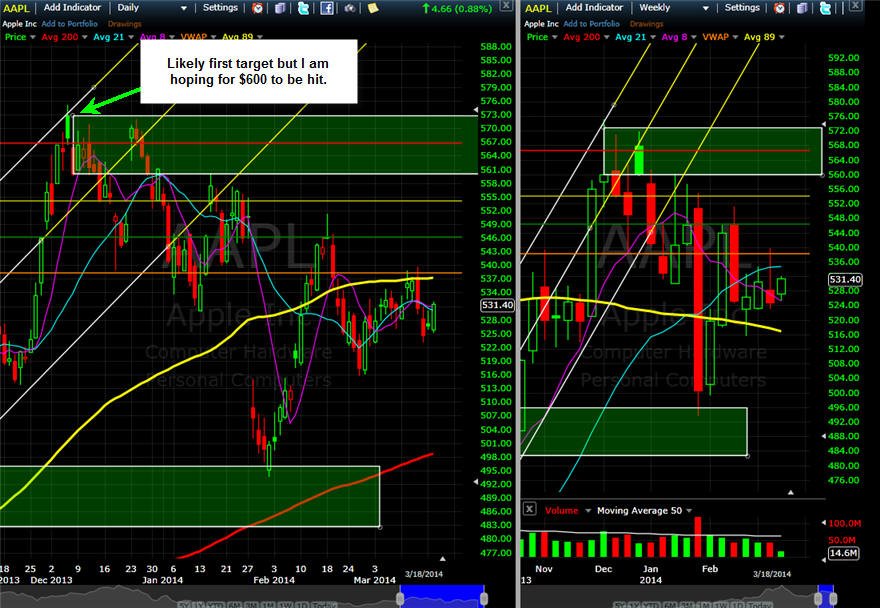Image resolution: width=880 pixels, height=608 pixels.
Task: Share Daily chart via Twitter icon
Action: [303, 8]
